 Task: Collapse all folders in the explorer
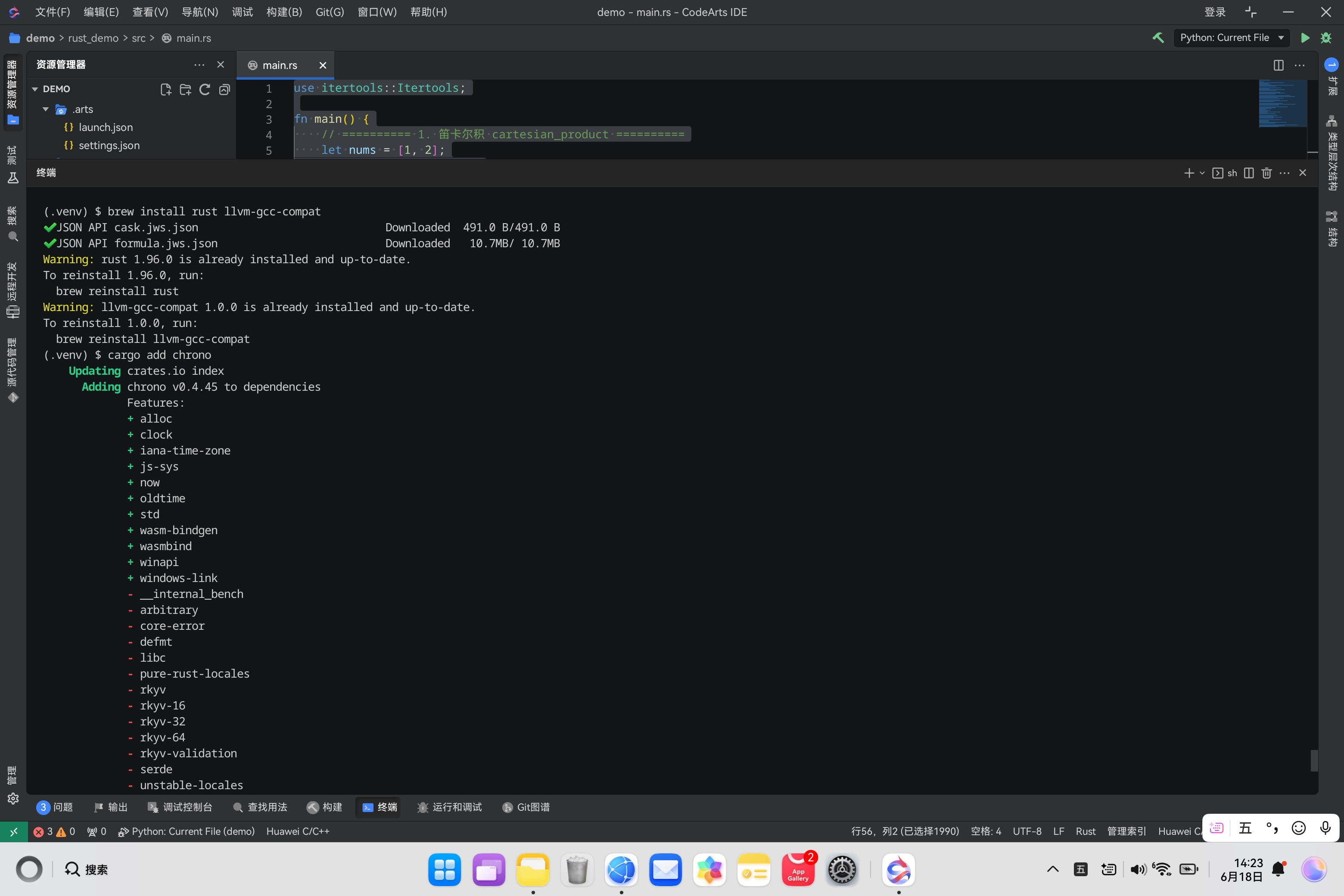tap(224, 89)
